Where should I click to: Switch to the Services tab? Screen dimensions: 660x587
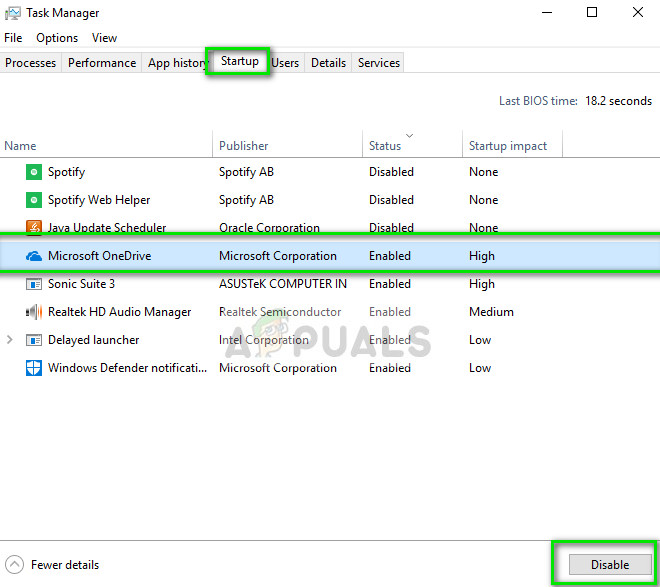coord(379,63)
